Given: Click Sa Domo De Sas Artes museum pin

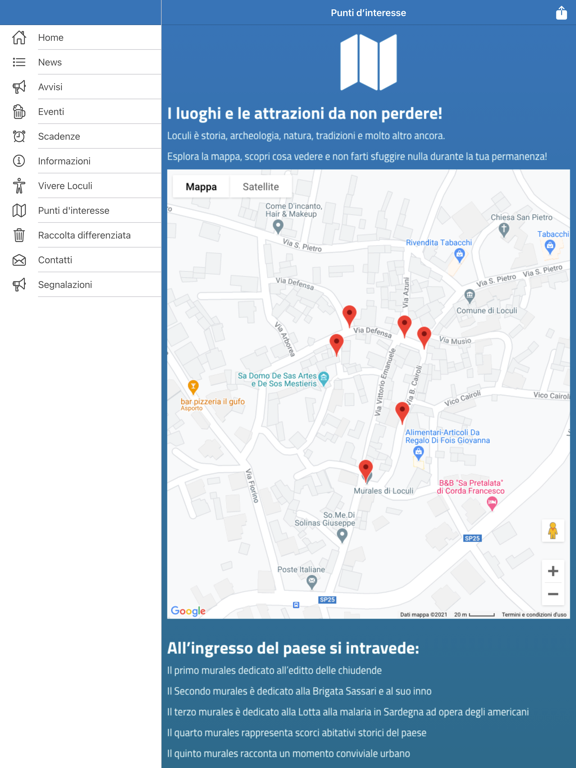Looking at the screenshot, I should point(323,378).
